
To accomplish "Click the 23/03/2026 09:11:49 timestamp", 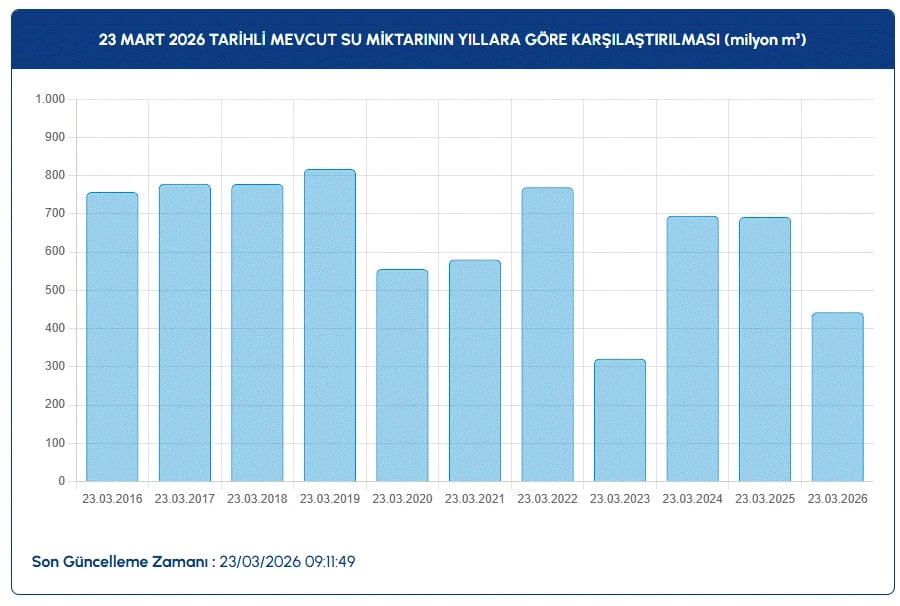I will (x=287, y=561).
